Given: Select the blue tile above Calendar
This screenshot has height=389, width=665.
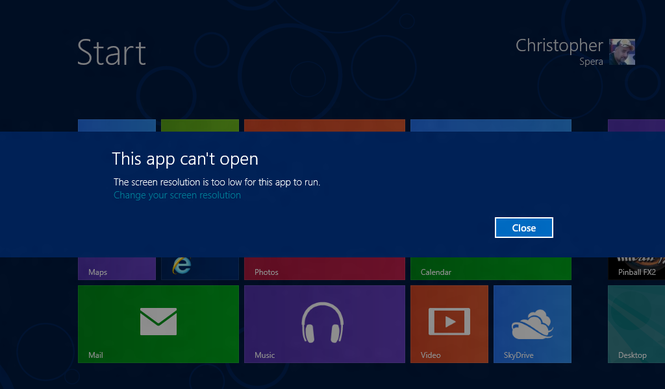Looking at the screenshot, I should pos(491,126).
